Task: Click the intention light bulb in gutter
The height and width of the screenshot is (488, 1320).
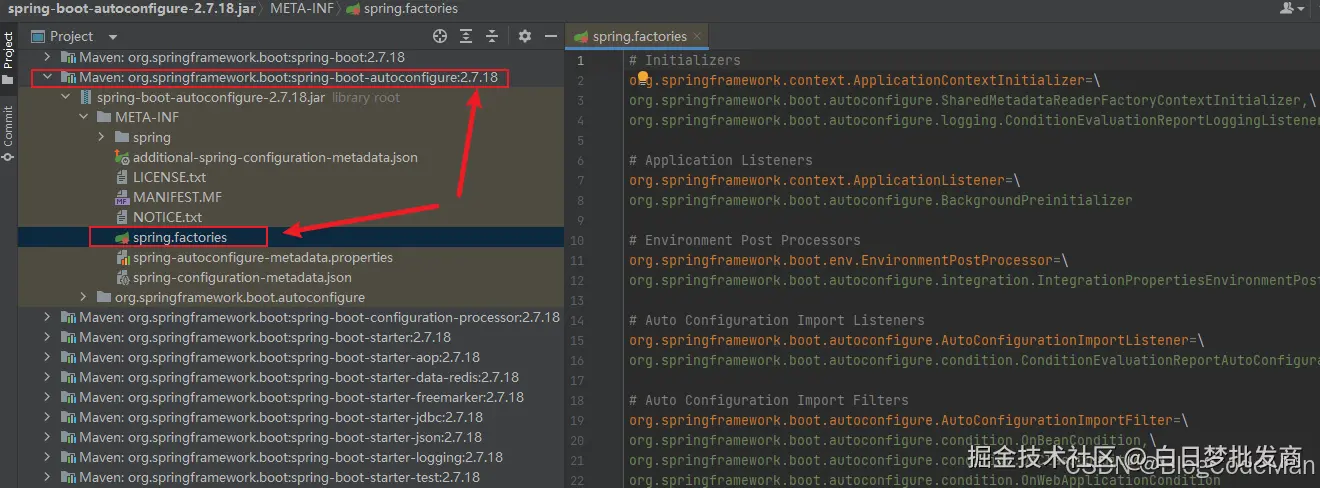Action: (643, 76)
